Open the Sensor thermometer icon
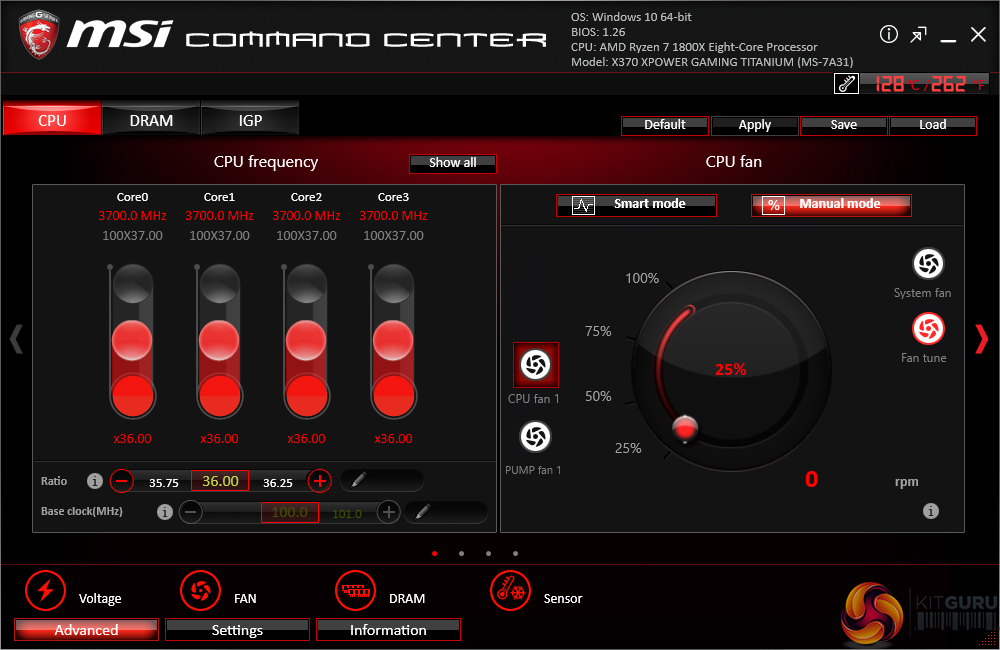 510,590
